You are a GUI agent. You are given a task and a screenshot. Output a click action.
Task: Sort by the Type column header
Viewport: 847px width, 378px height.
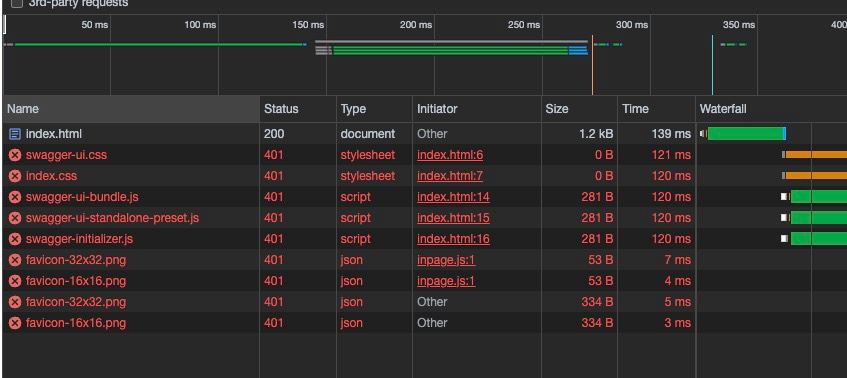pos(374,109)
